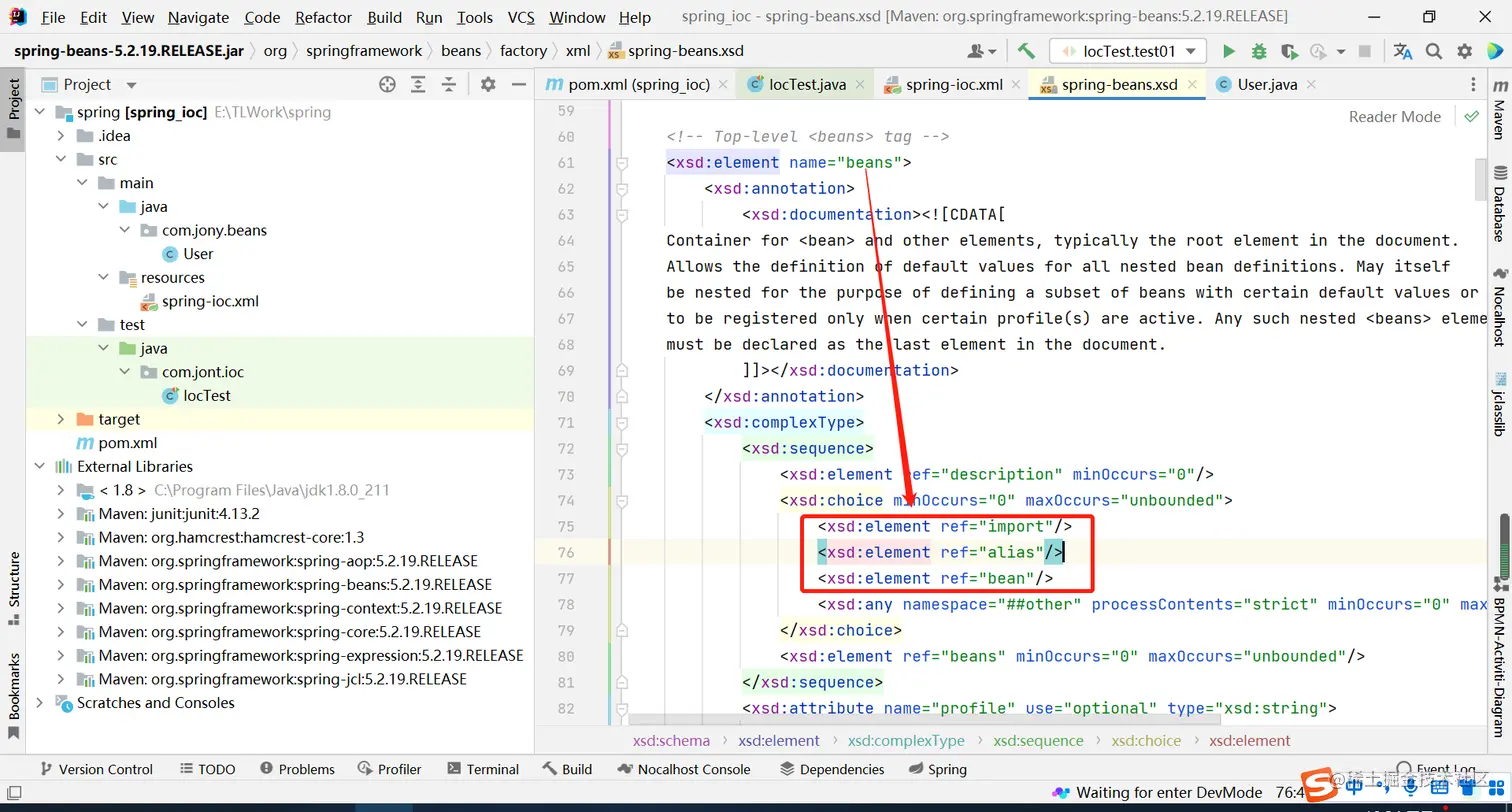This screenshot has width=1512, height=812.
Task: Open Project panel options gear
Action: pos(488,85)
